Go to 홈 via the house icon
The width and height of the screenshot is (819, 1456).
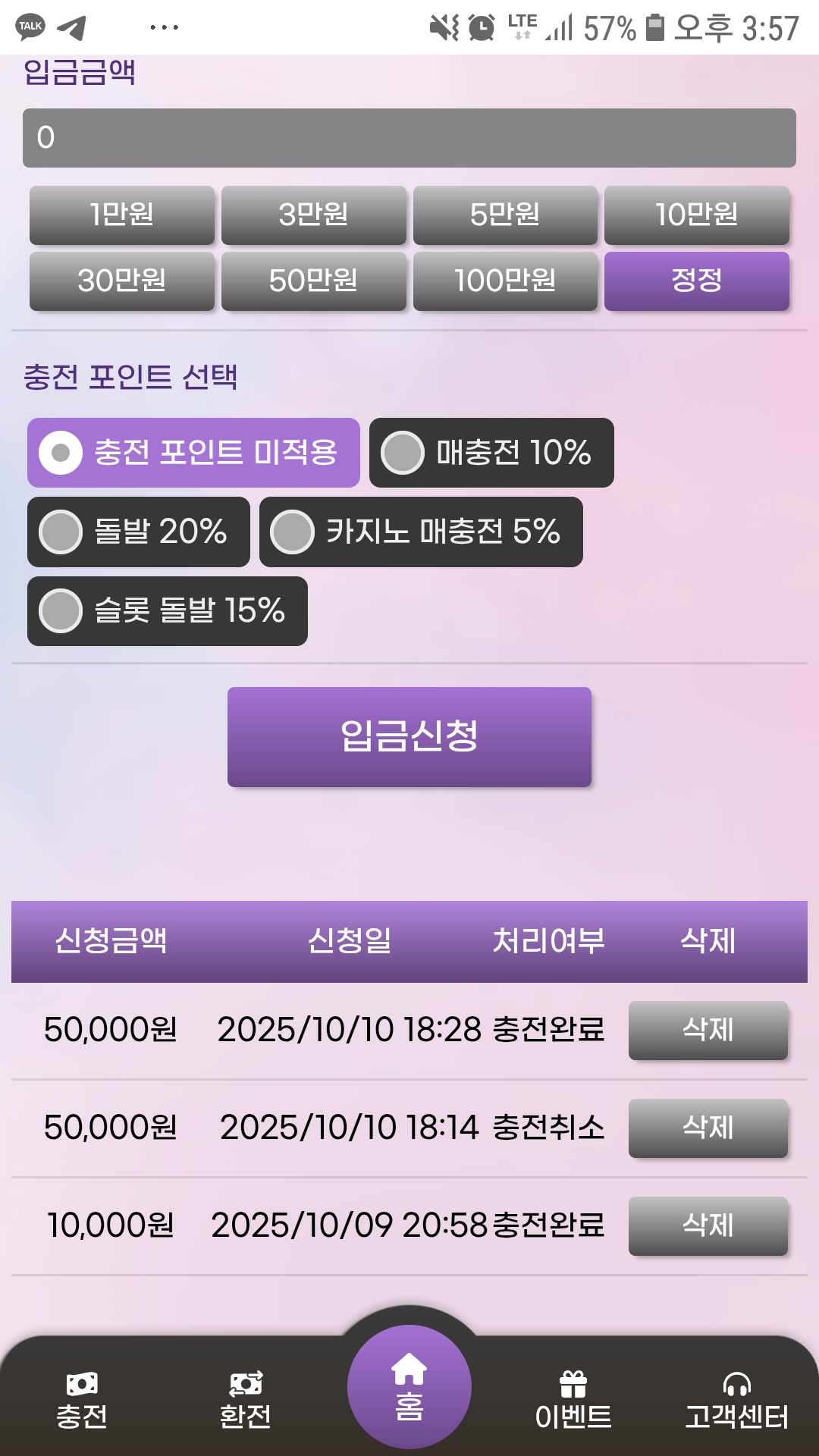pyautogui.click(x=409, y=1371)
